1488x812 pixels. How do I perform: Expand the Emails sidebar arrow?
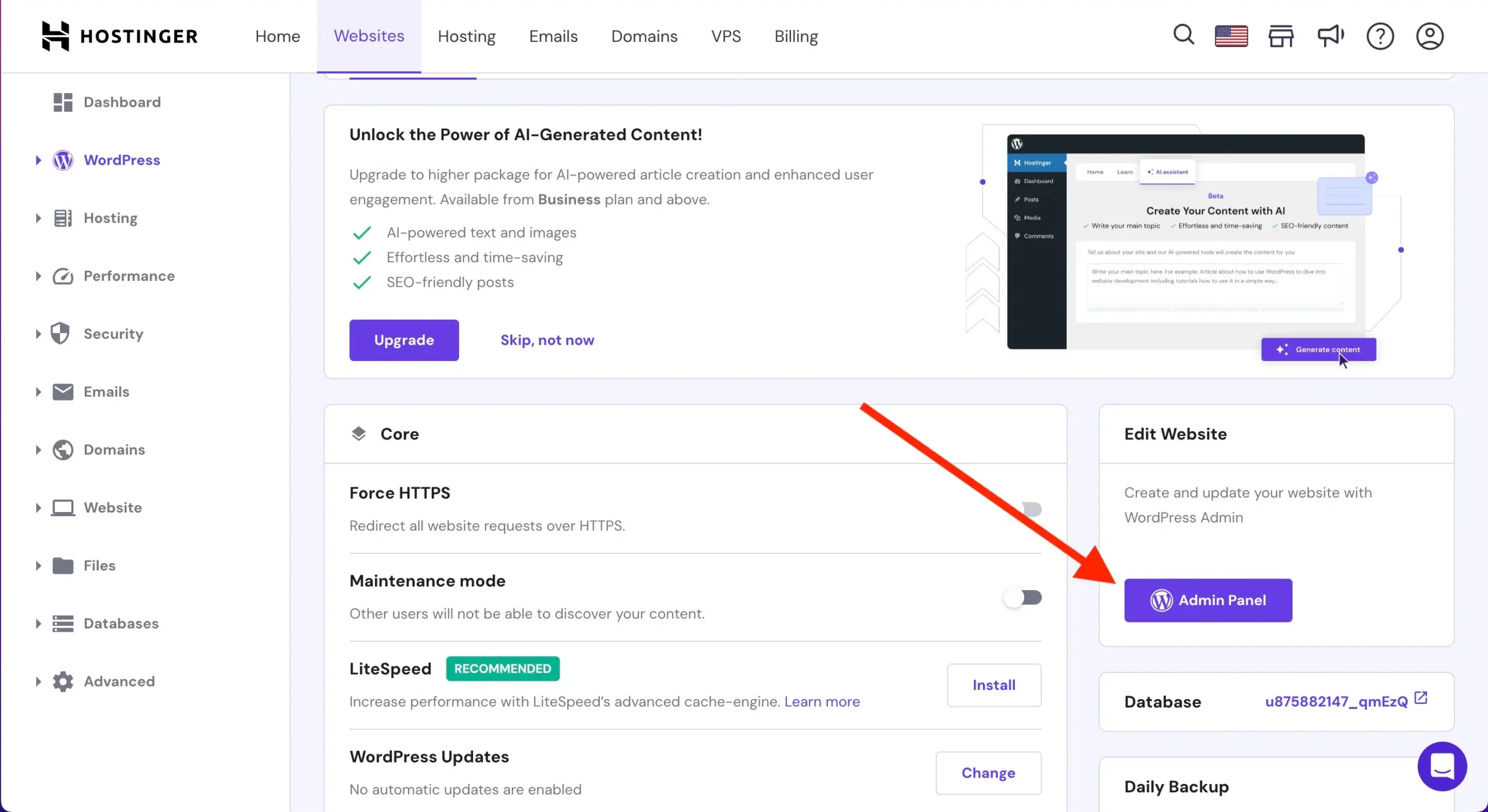38,392
